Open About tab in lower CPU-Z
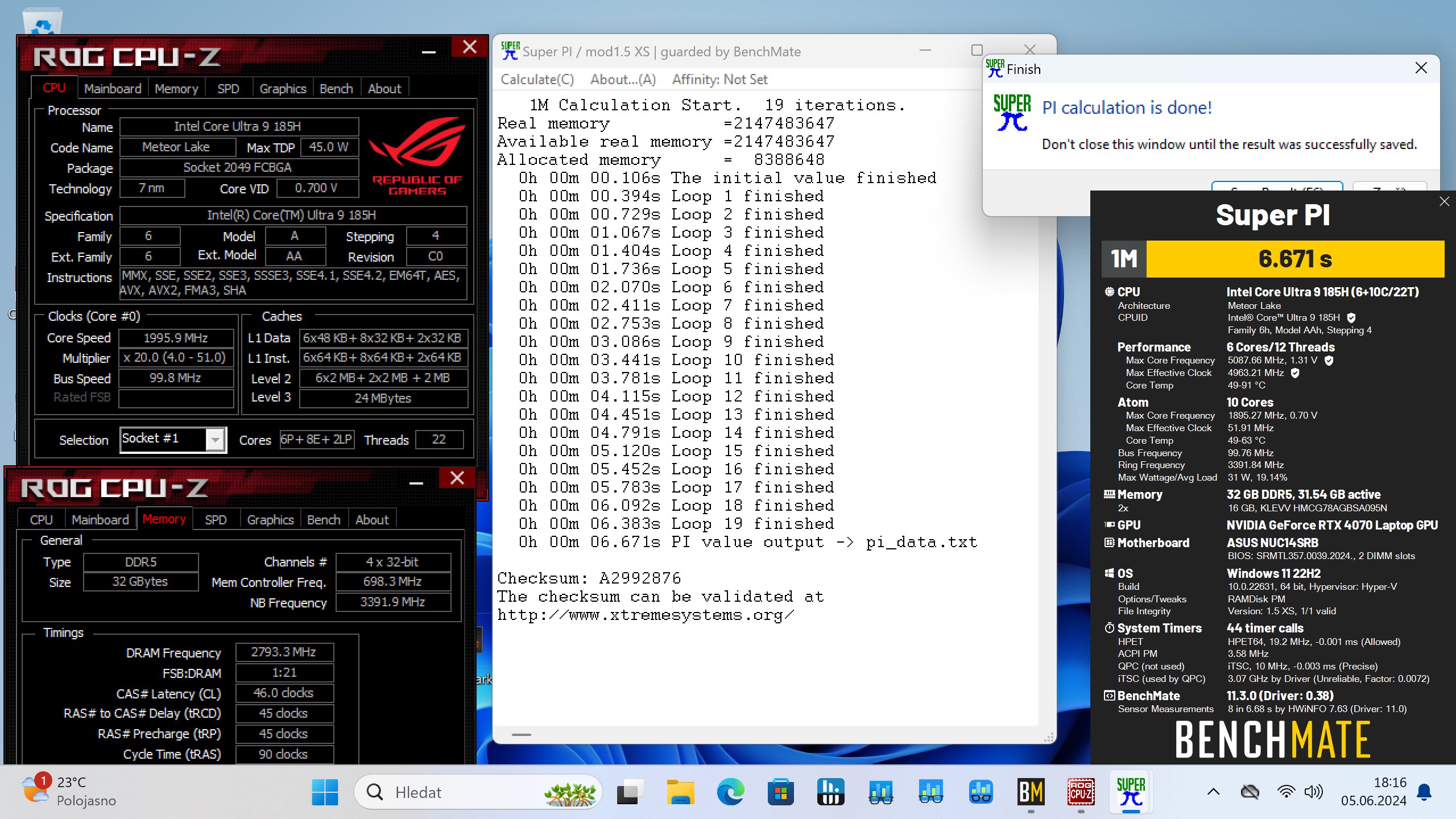1456x819 pixels. coord(372,520)
